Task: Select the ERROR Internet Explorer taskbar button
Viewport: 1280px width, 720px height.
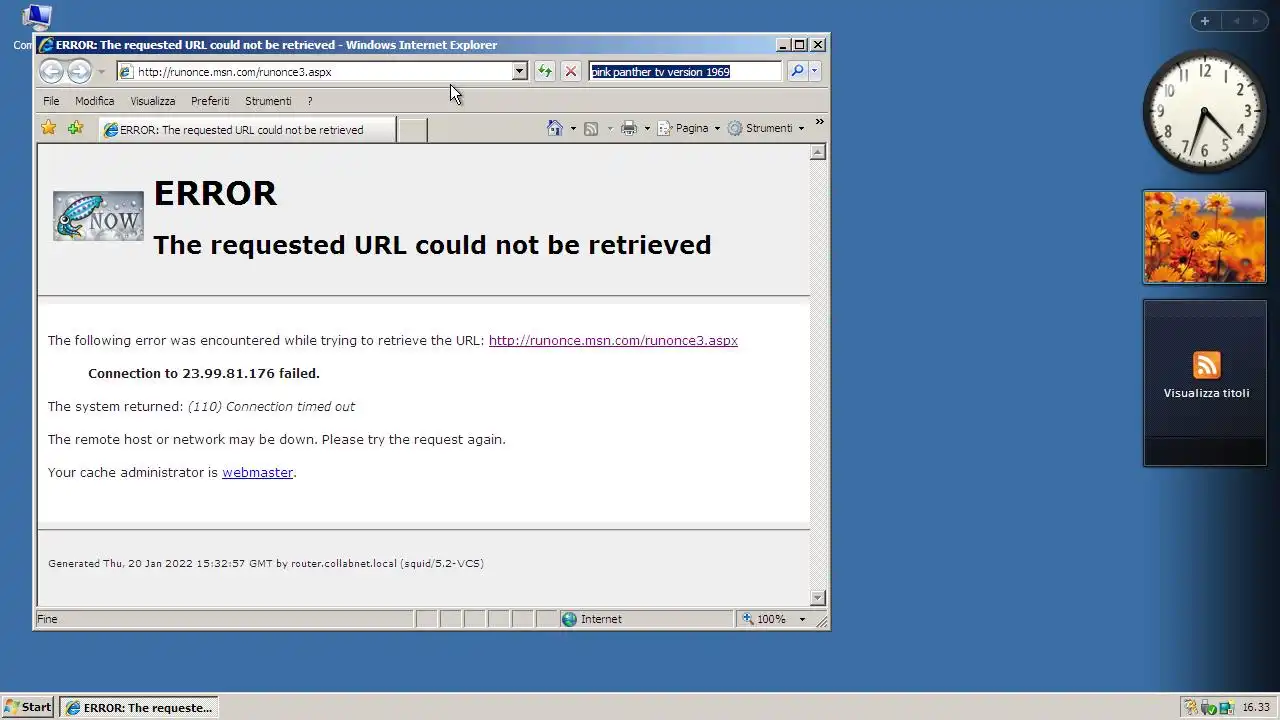Action: click(138, 707)
